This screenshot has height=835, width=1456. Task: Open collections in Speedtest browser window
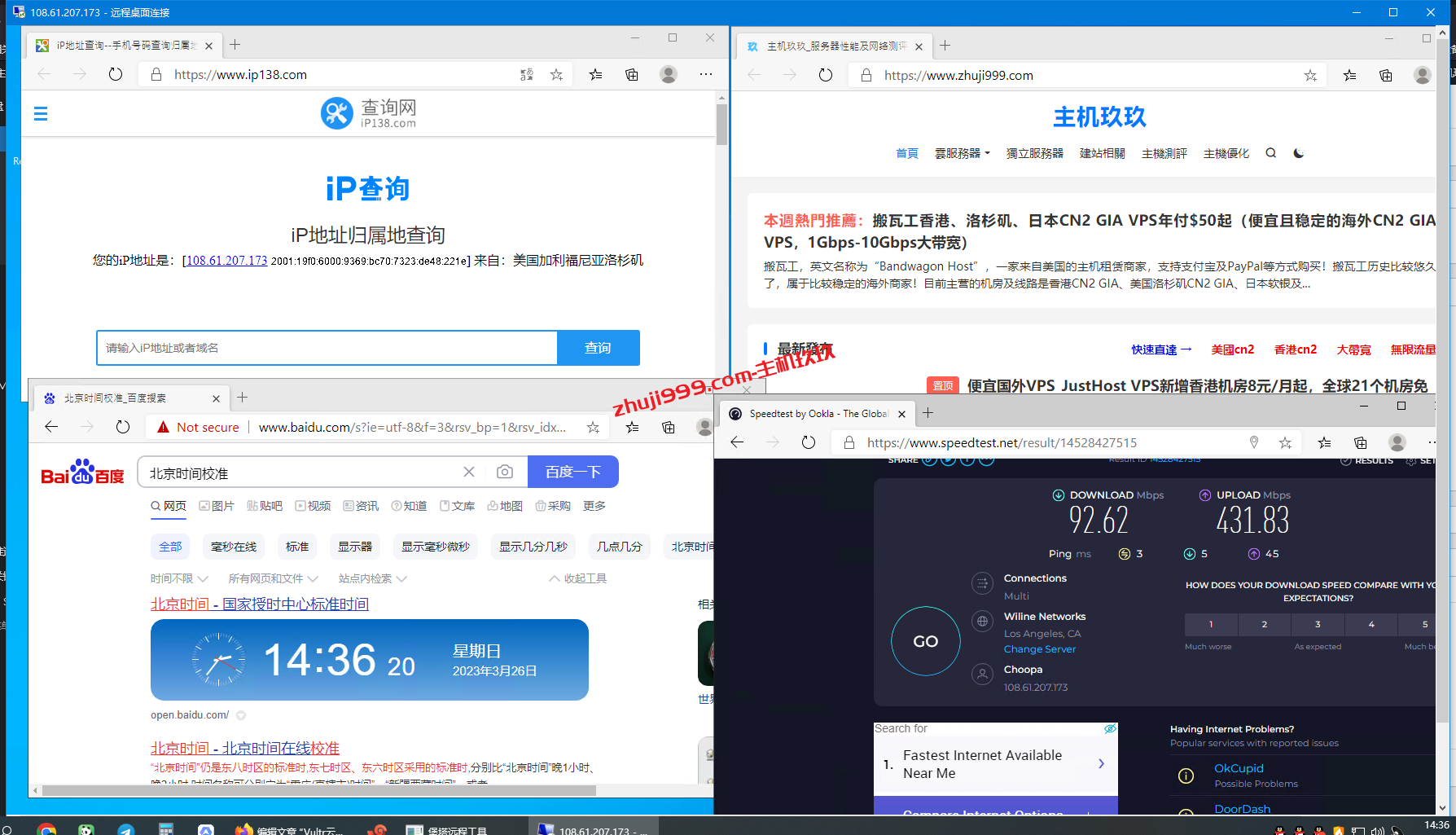[1361, 442]
